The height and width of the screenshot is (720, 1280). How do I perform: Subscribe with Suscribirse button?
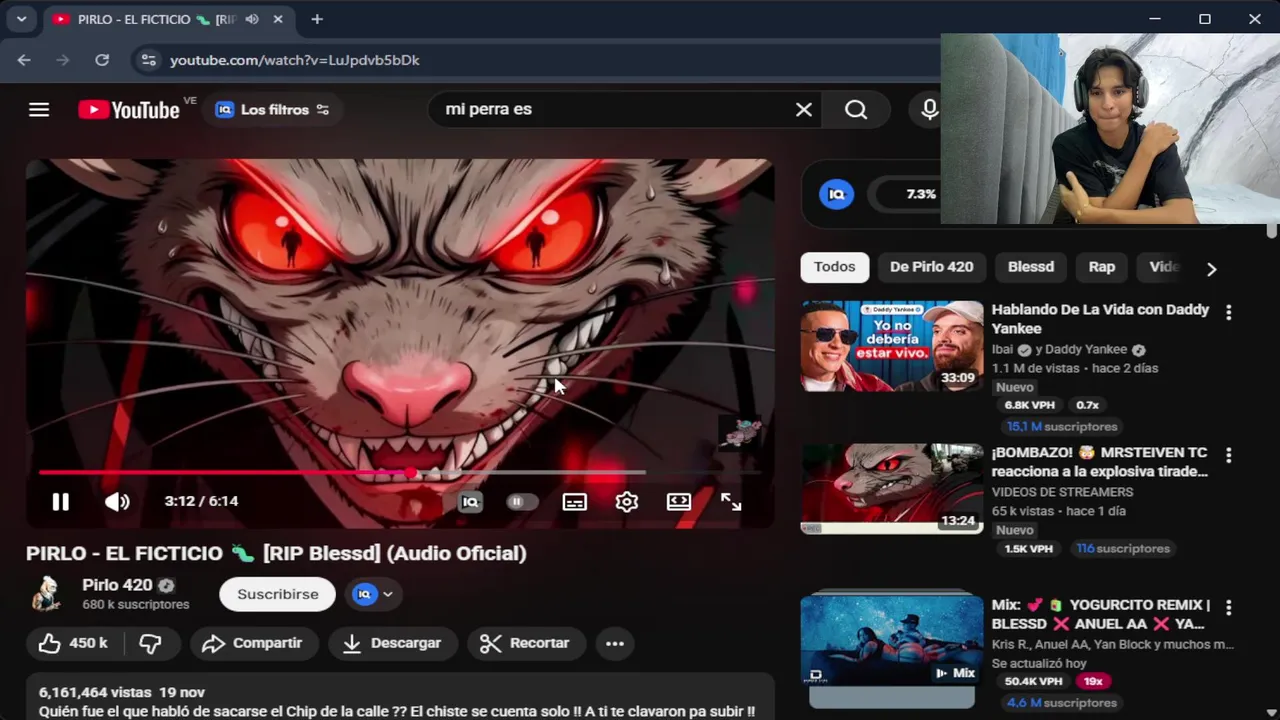277,594
